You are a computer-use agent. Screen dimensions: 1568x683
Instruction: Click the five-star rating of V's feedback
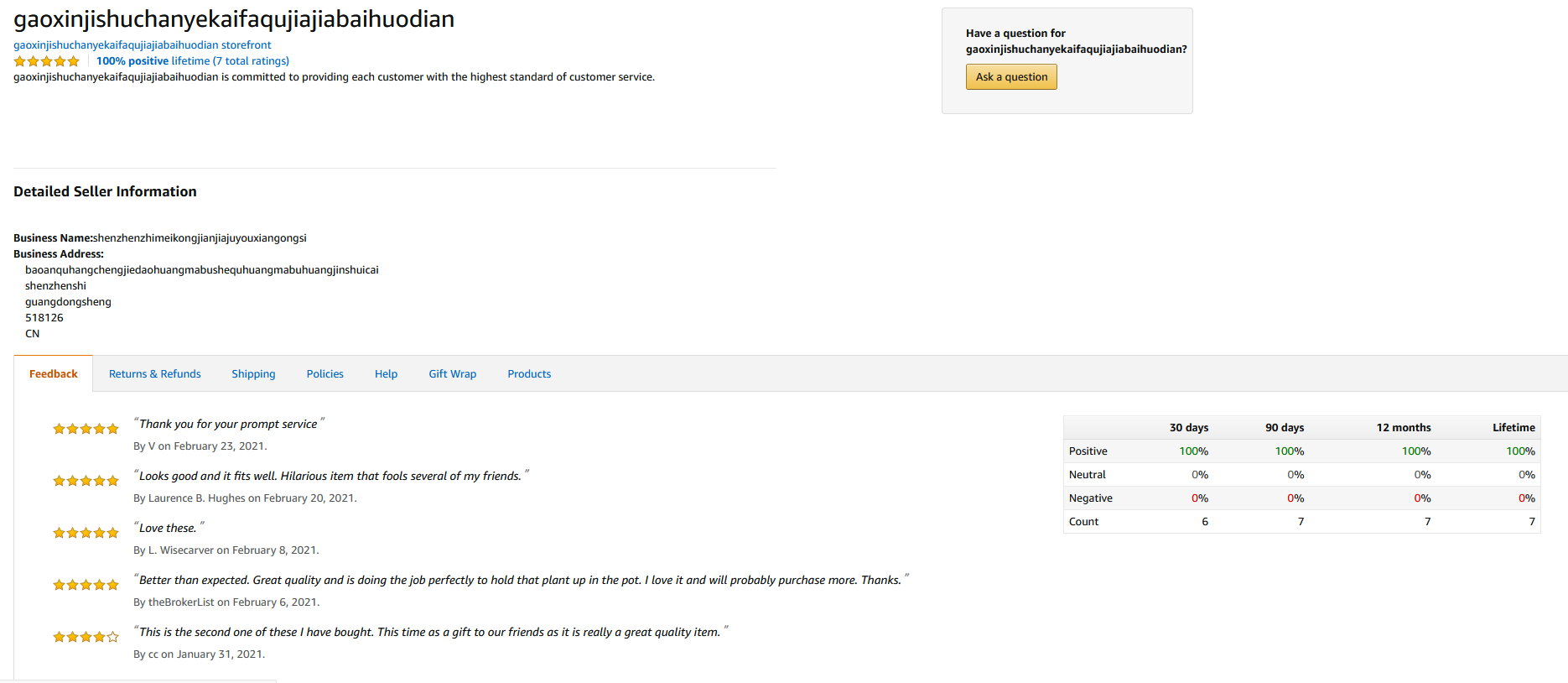(86, 429)
